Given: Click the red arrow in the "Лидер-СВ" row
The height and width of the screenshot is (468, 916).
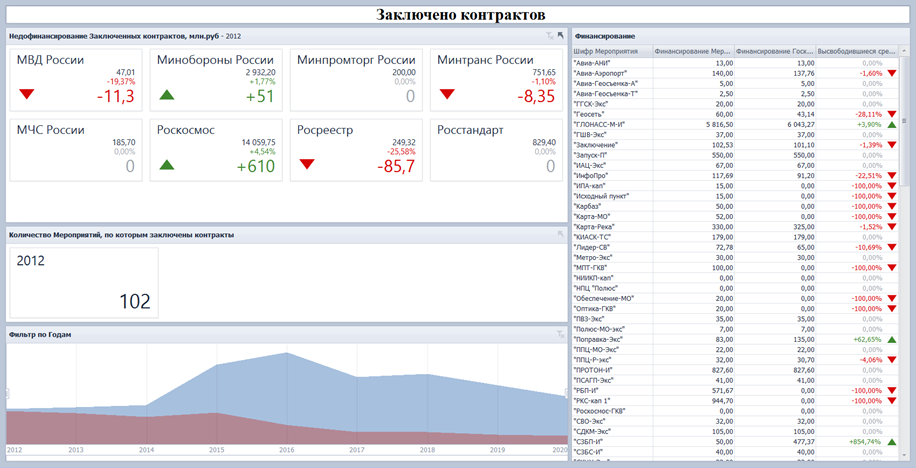Looking at the screenshot, I should (891, 247).
